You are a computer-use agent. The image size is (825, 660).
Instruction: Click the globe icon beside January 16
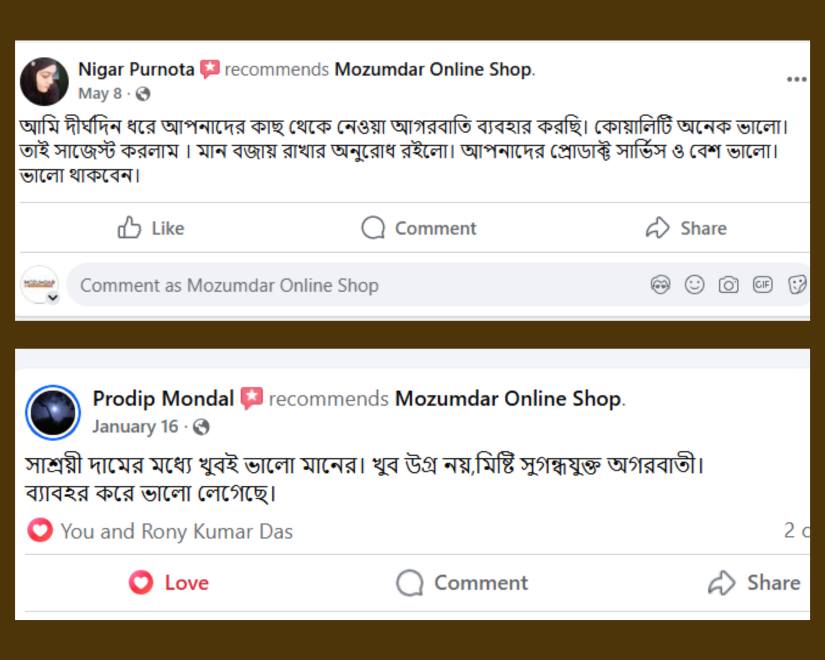click(x=201, y=427)
